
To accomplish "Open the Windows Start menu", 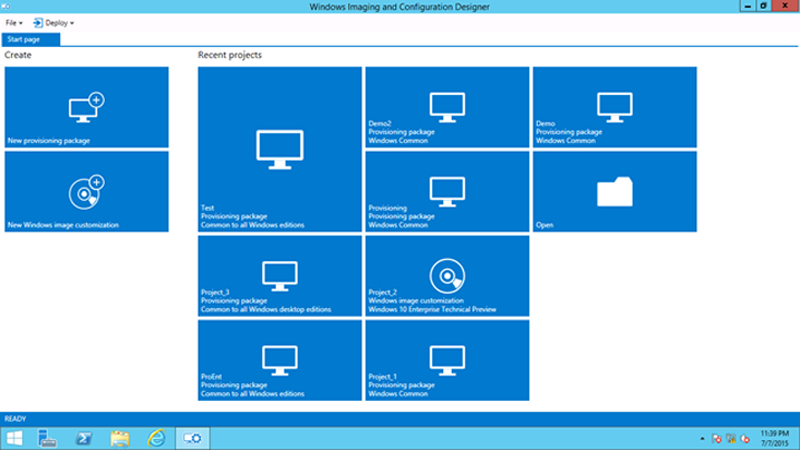I will [15, 438].
